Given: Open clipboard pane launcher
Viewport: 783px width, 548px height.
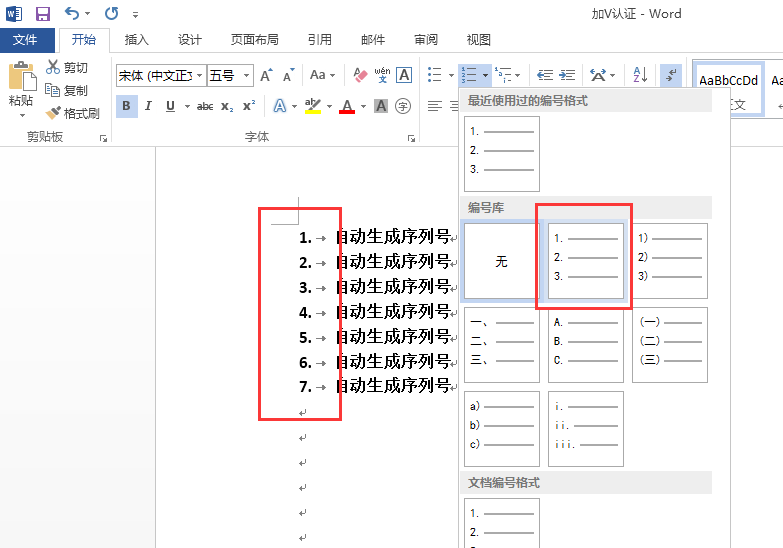Looking at the screenshot, I should [103, 138].
